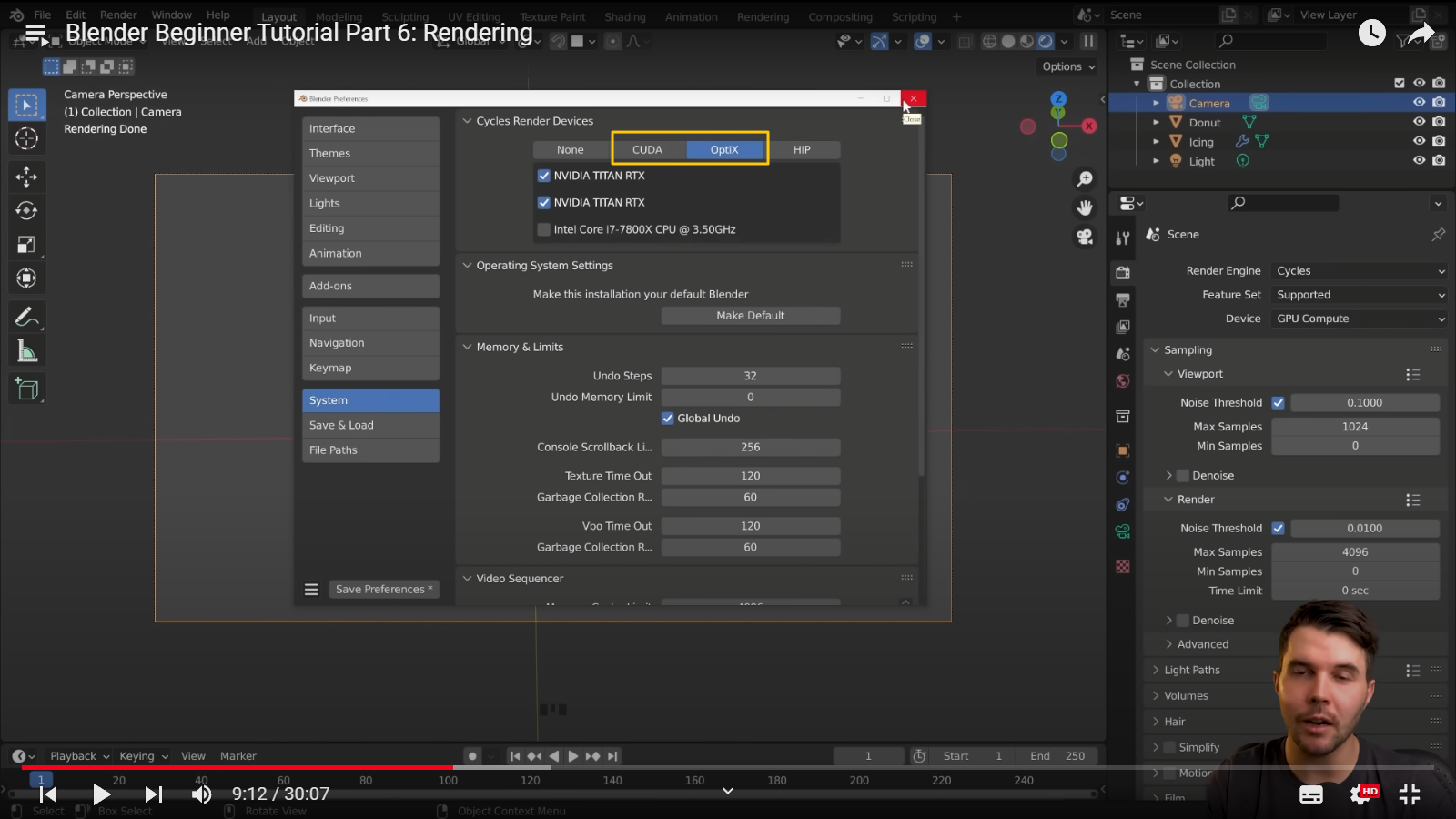1456x819 pixels.
Task: Open the Object properties tab icon
Action: point(1123,450)
